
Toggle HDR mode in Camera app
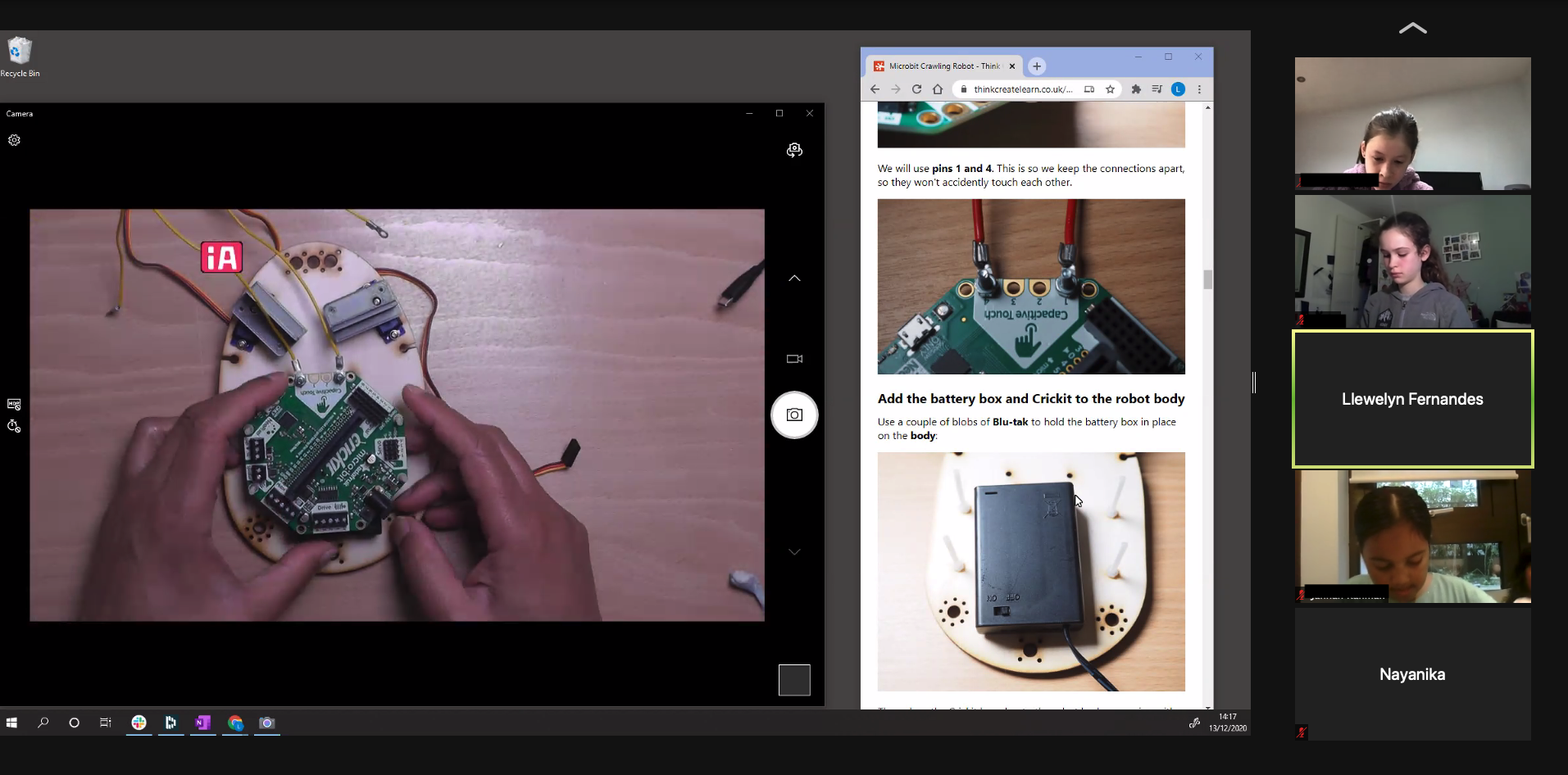[x=14, y=404]
